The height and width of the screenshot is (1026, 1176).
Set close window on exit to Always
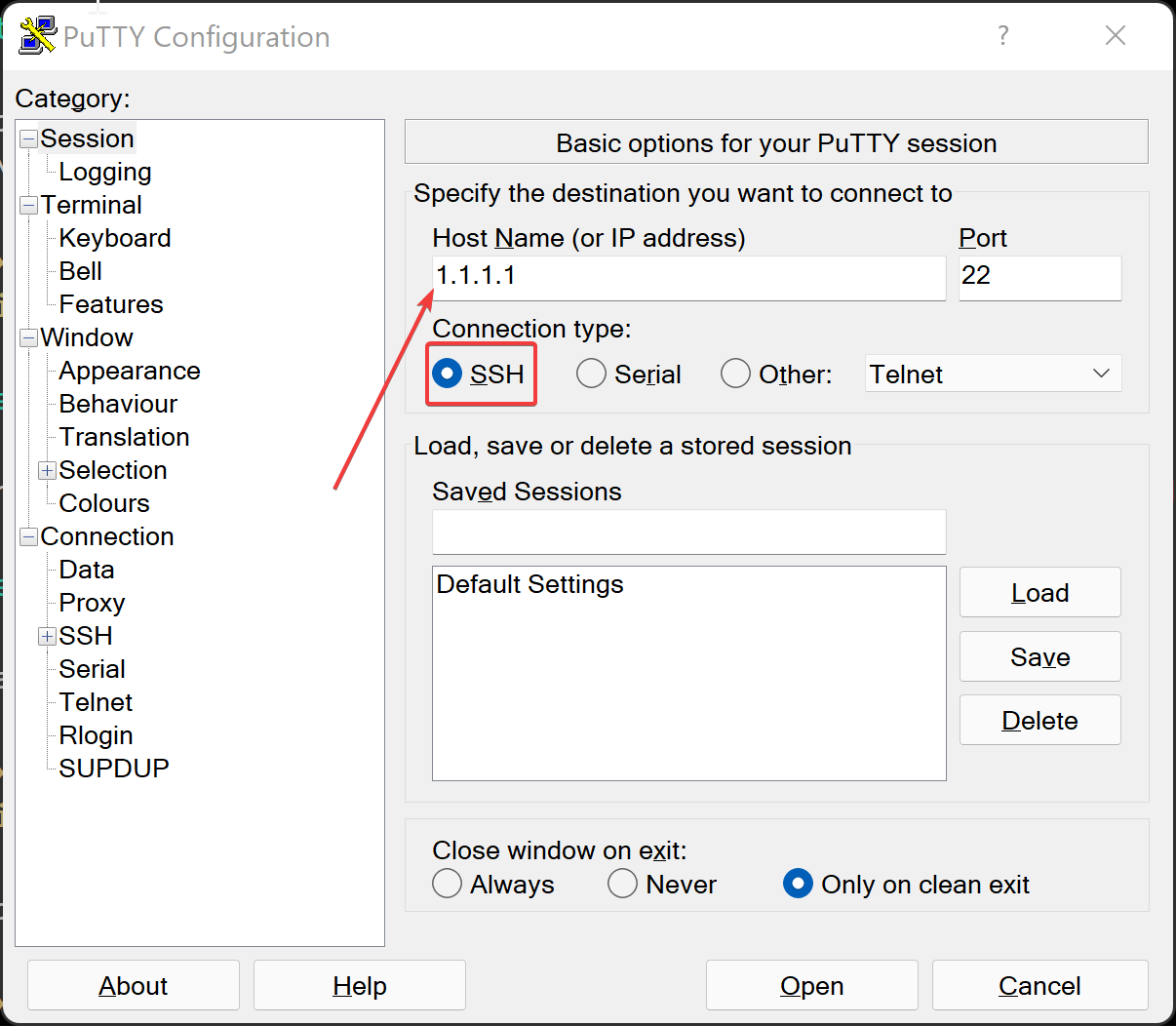tap(448, 884)
